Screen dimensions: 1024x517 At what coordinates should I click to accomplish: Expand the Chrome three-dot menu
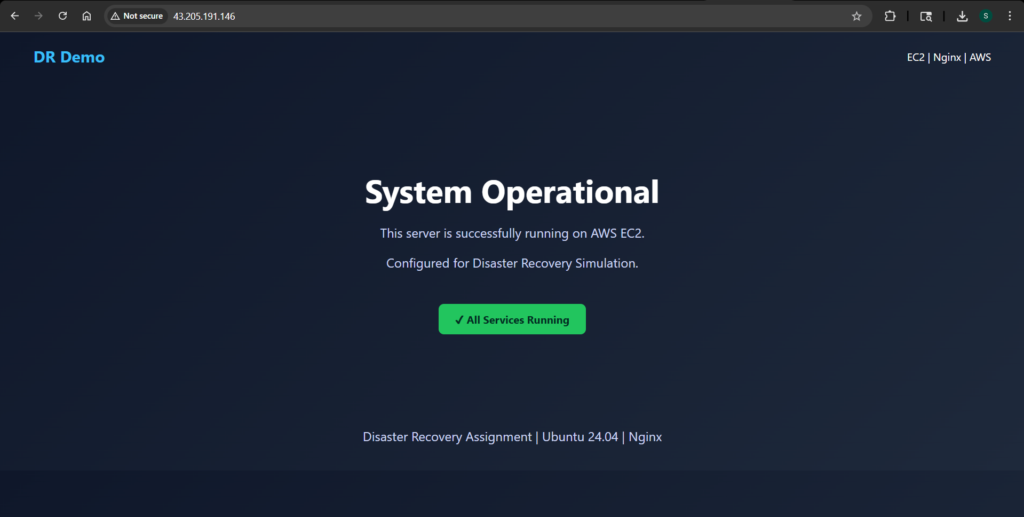(x=1009, y=16)
